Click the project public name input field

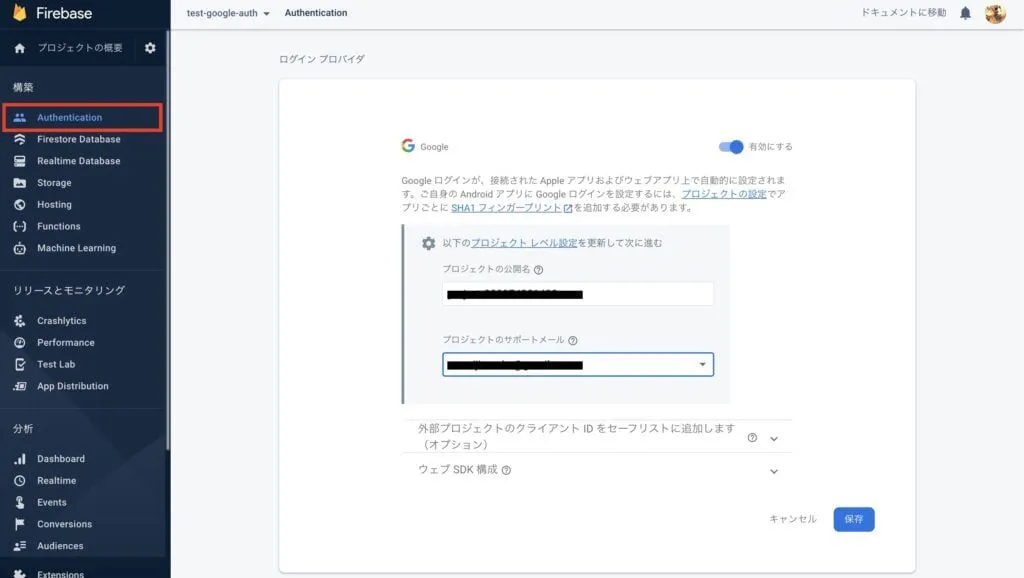[578, 294]
